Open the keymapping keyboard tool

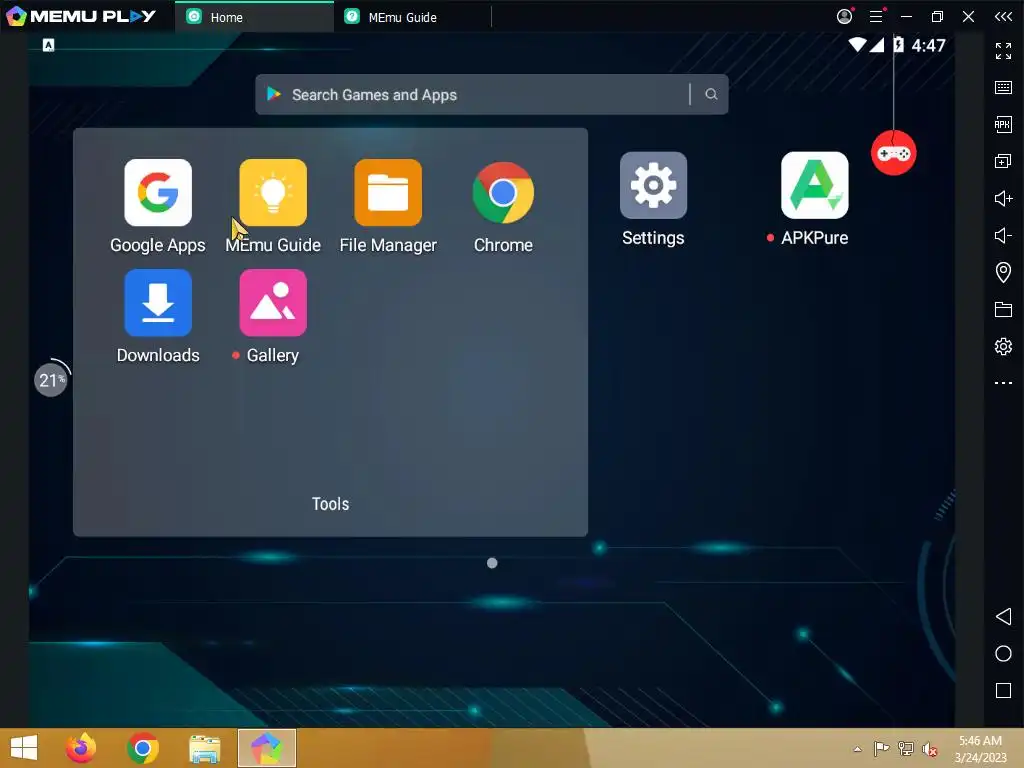tap(1003, 88)
